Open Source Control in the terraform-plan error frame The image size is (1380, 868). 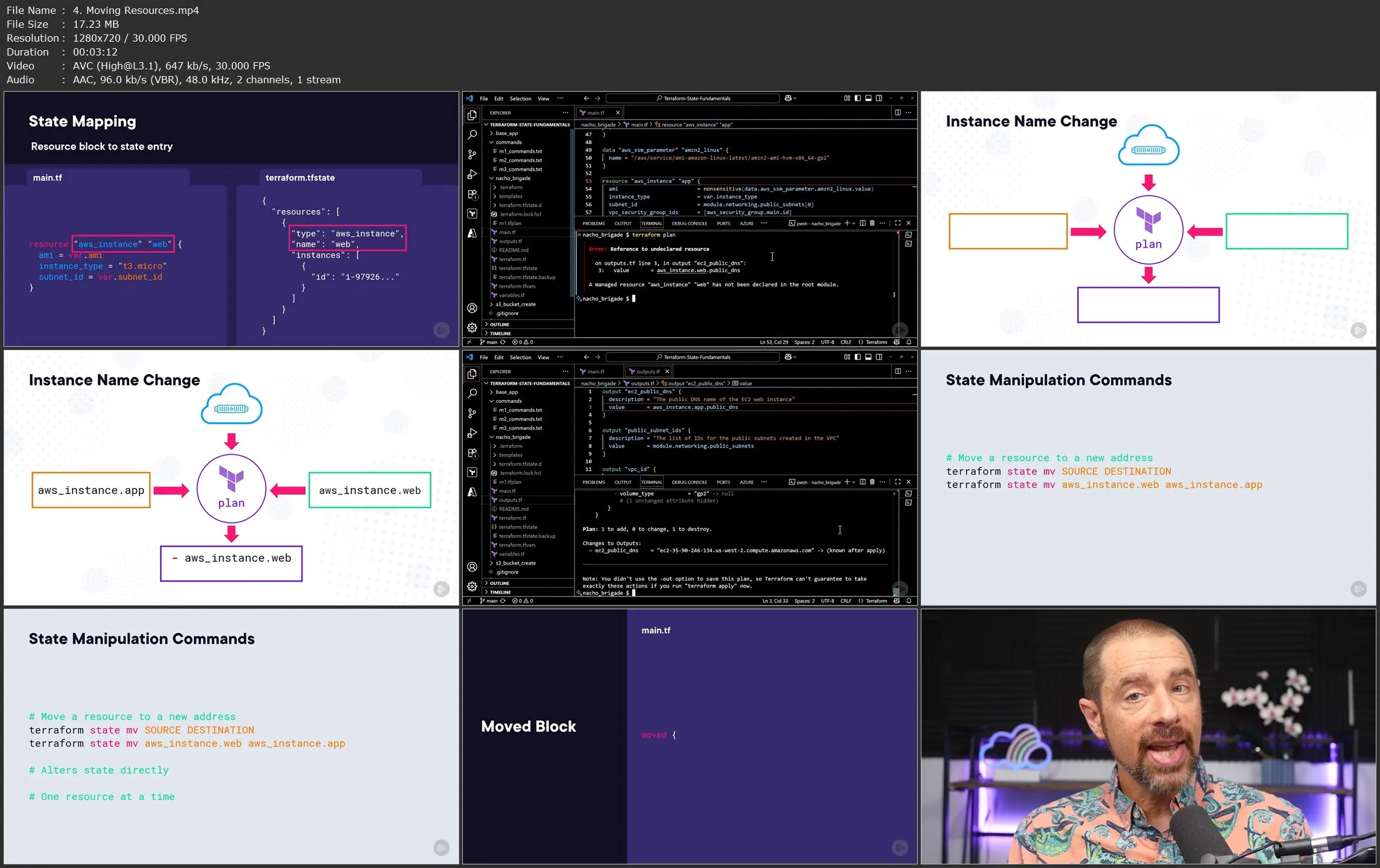tap(472, 154)
